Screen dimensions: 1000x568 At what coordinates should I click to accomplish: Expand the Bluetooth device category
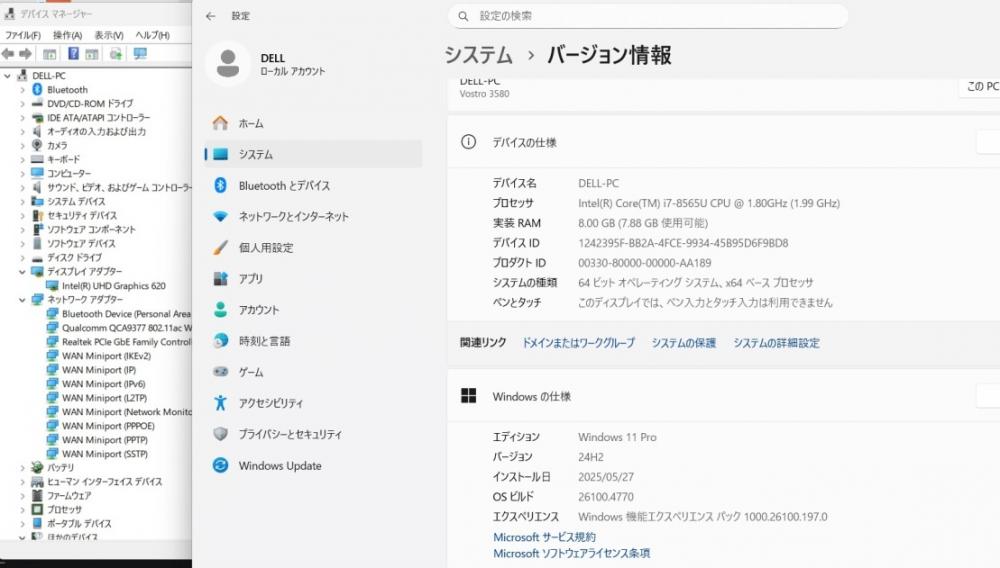pyautogui.click(x=22, y=90)
